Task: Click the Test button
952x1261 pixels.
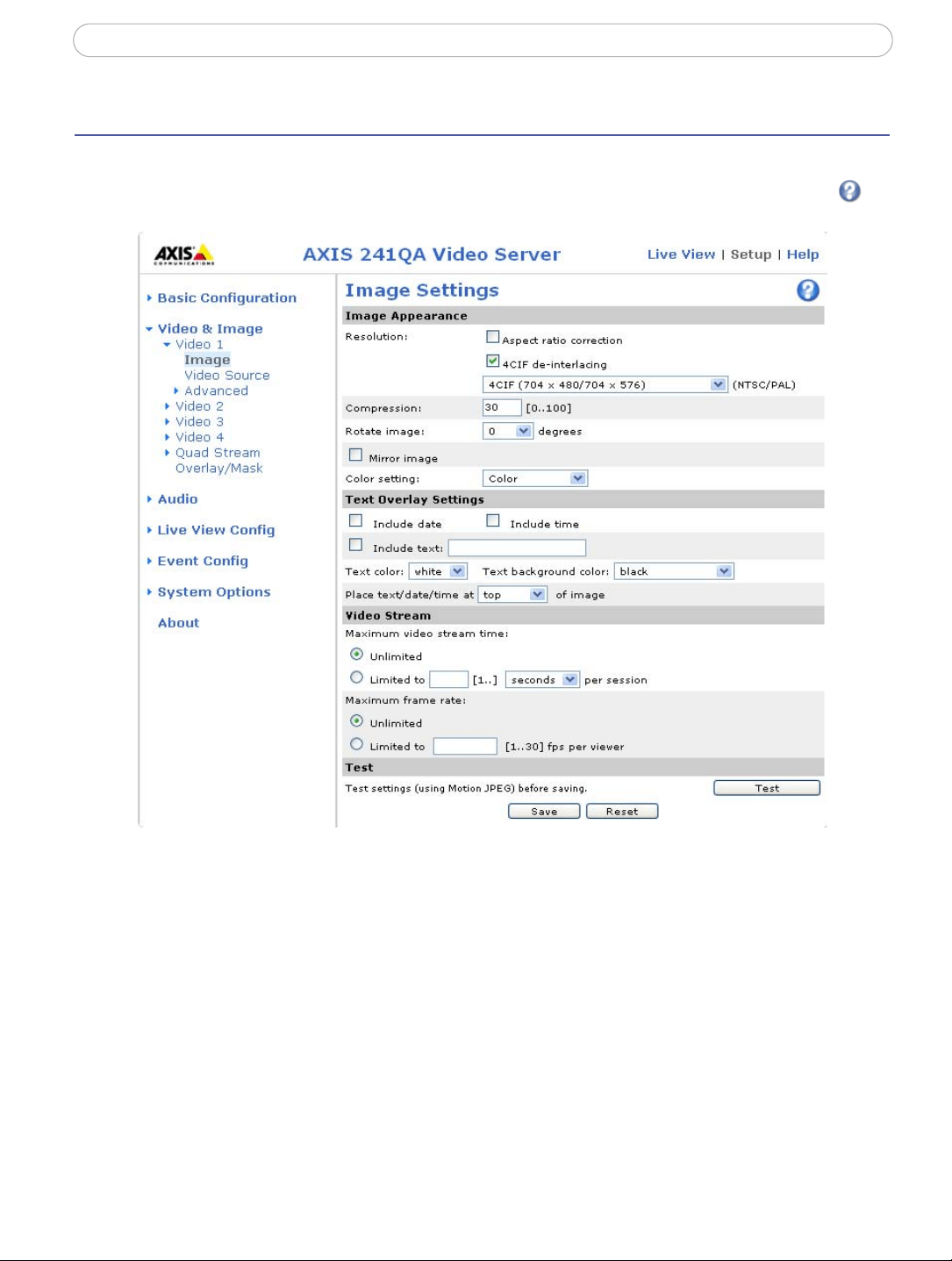Action: [767, 788]
